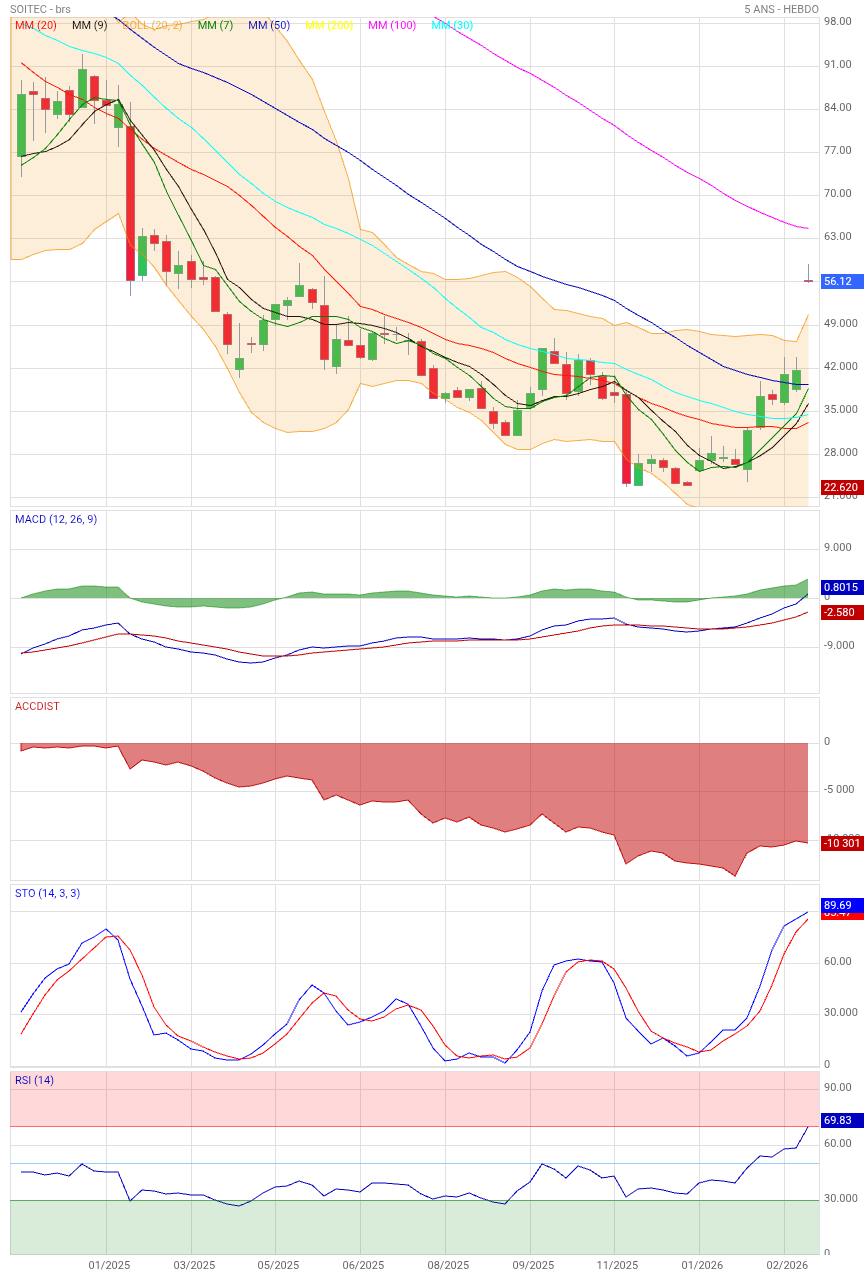Click the 9.000 MACD axis label
The height and width of the screenshot is (1275, 864).
point(838,547)
